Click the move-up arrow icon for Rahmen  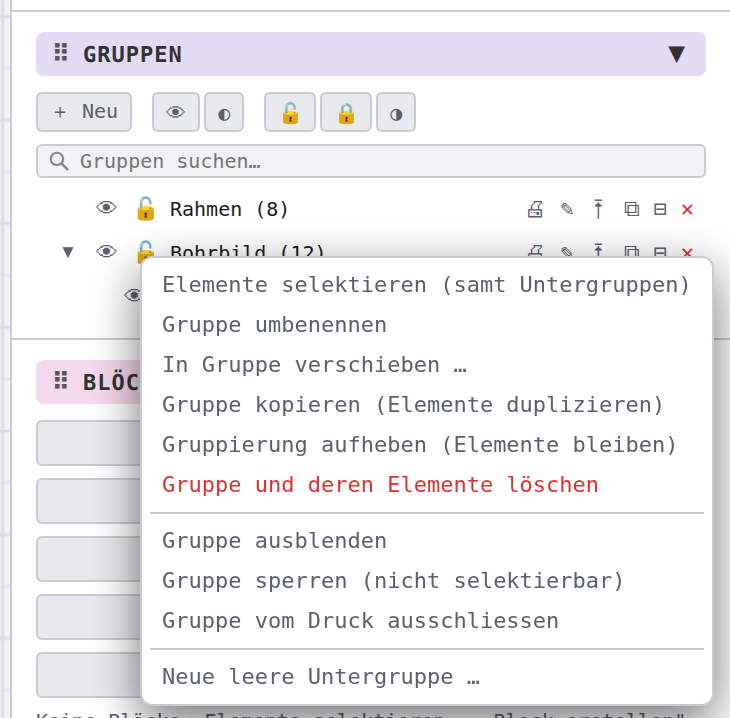pyautogui.click(x=598, y=209)
